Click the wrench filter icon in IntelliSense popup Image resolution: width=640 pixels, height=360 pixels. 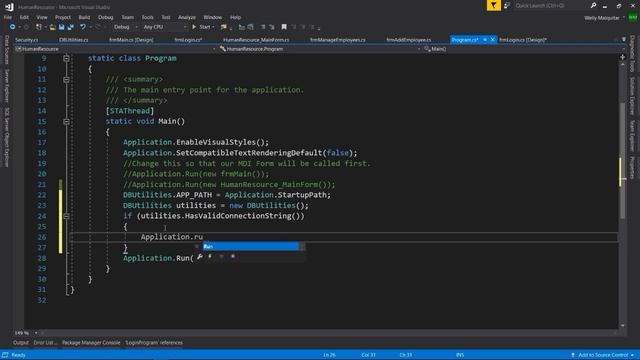click(200, 256)
